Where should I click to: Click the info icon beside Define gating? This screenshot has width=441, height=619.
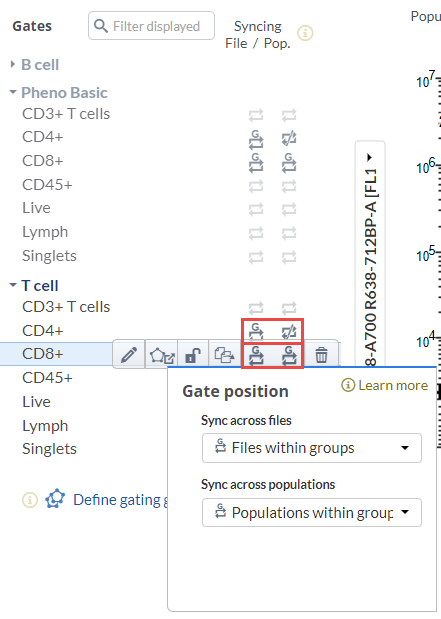pyautogui.click(x=30, y=500)
